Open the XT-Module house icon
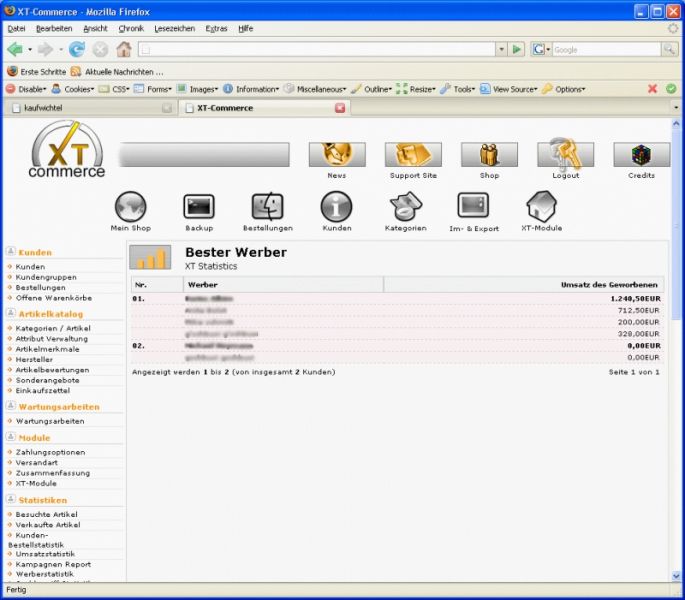The width and height of the screenshot is (685, 600). pos(542,207)
